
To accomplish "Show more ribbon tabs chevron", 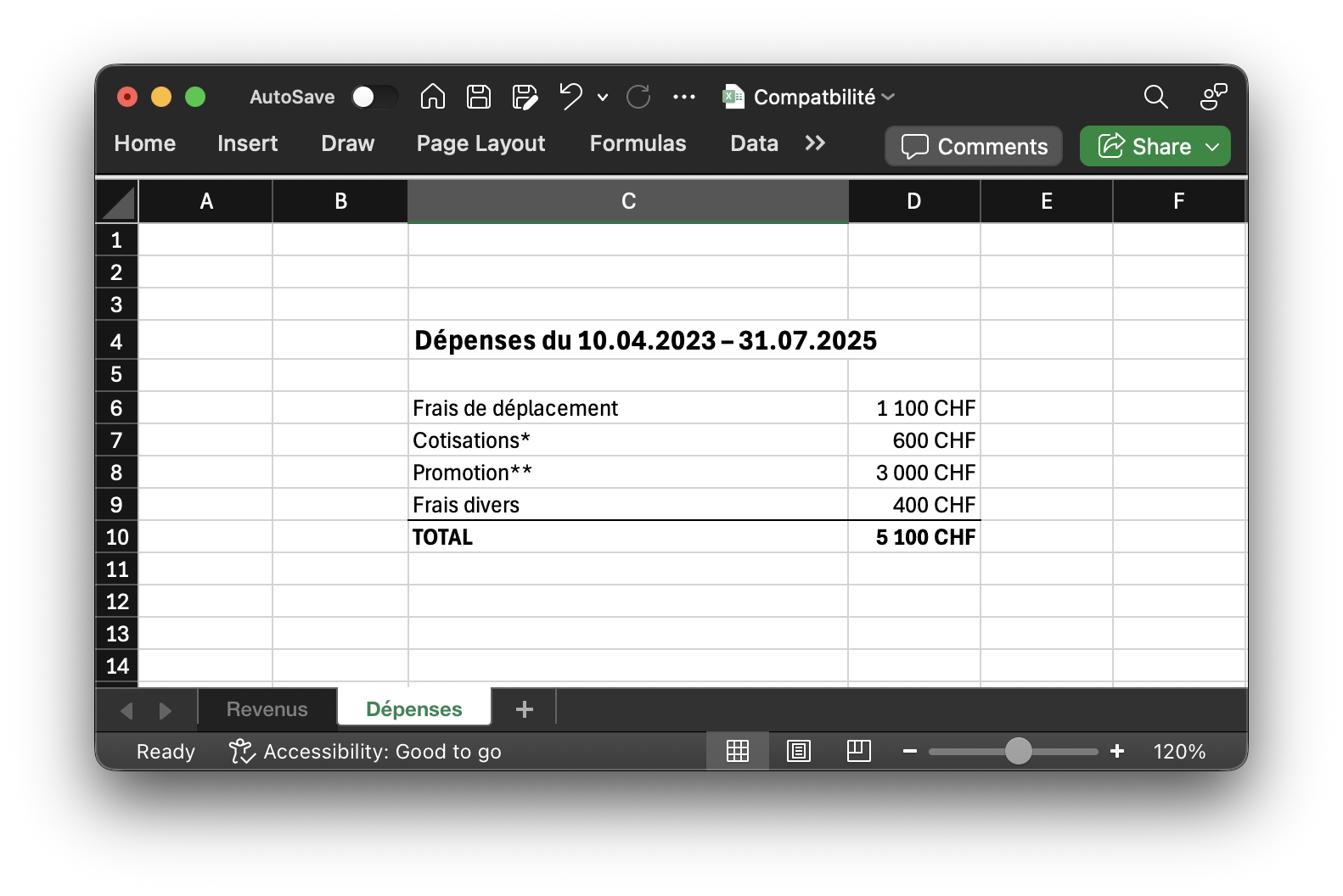I will click(x=815, y=143).
